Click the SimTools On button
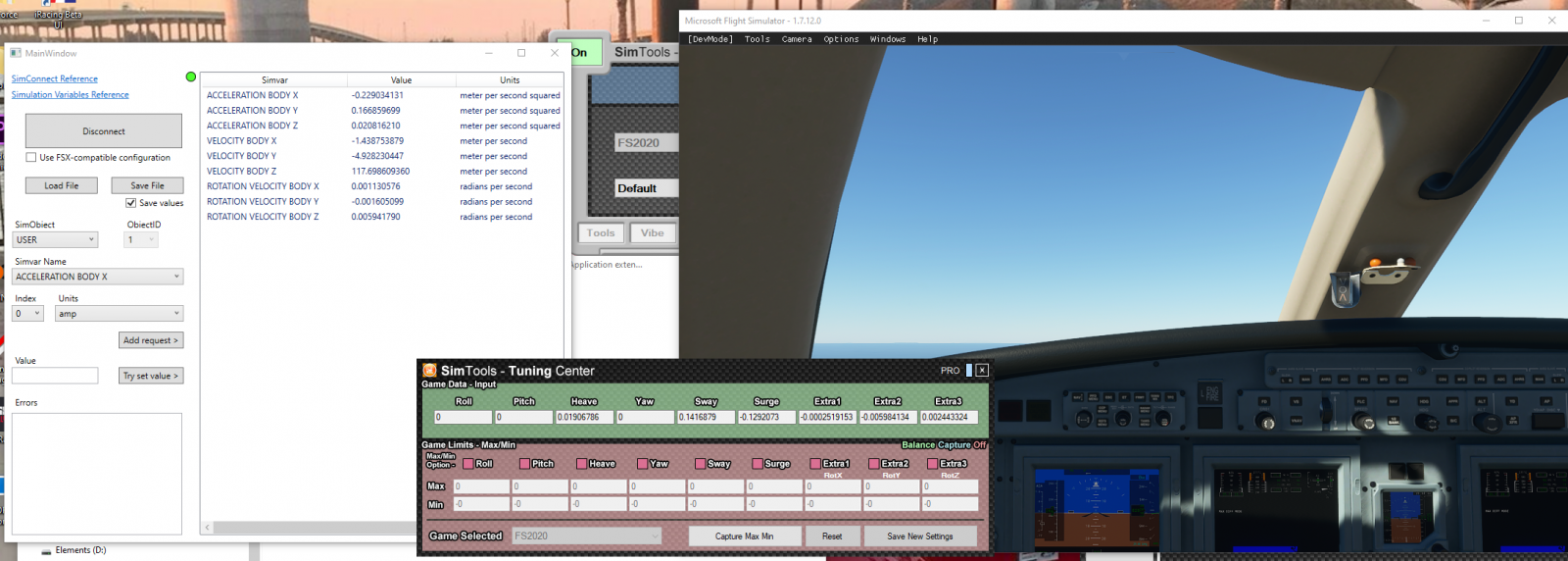1568x561 pixels. point(579,53)
